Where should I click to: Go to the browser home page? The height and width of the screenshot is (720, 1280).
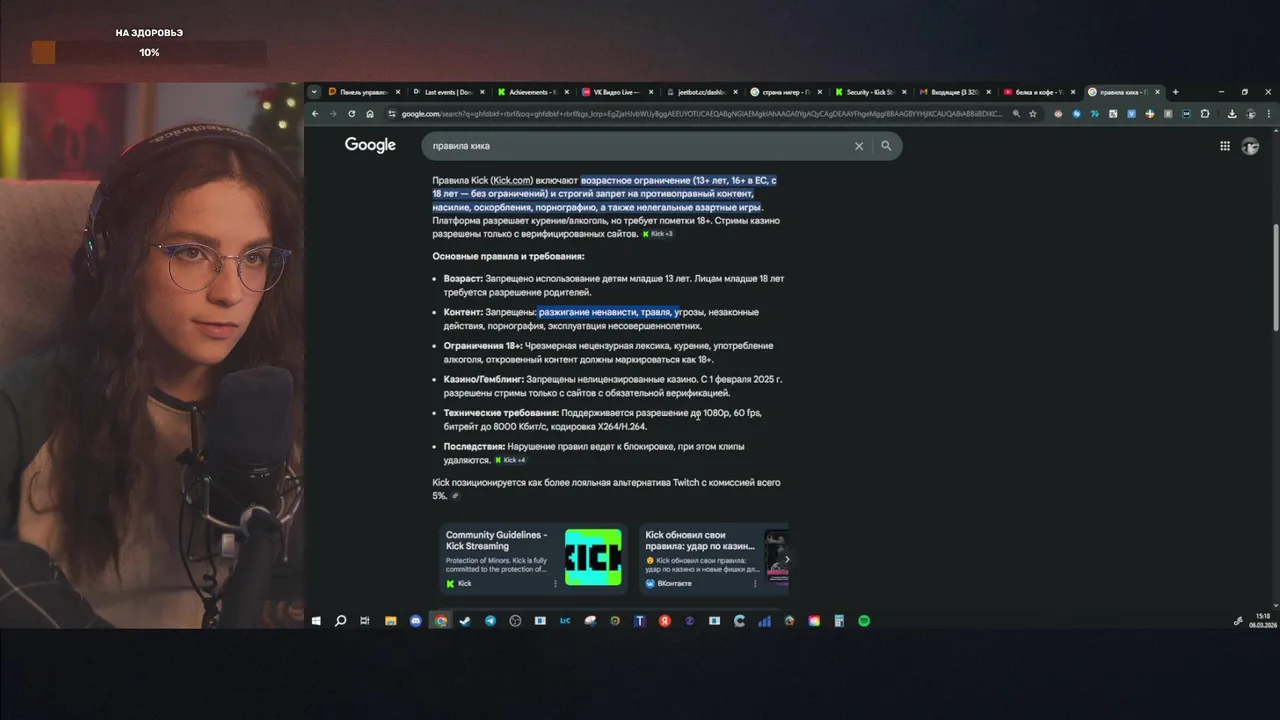(x=370, y=114)
